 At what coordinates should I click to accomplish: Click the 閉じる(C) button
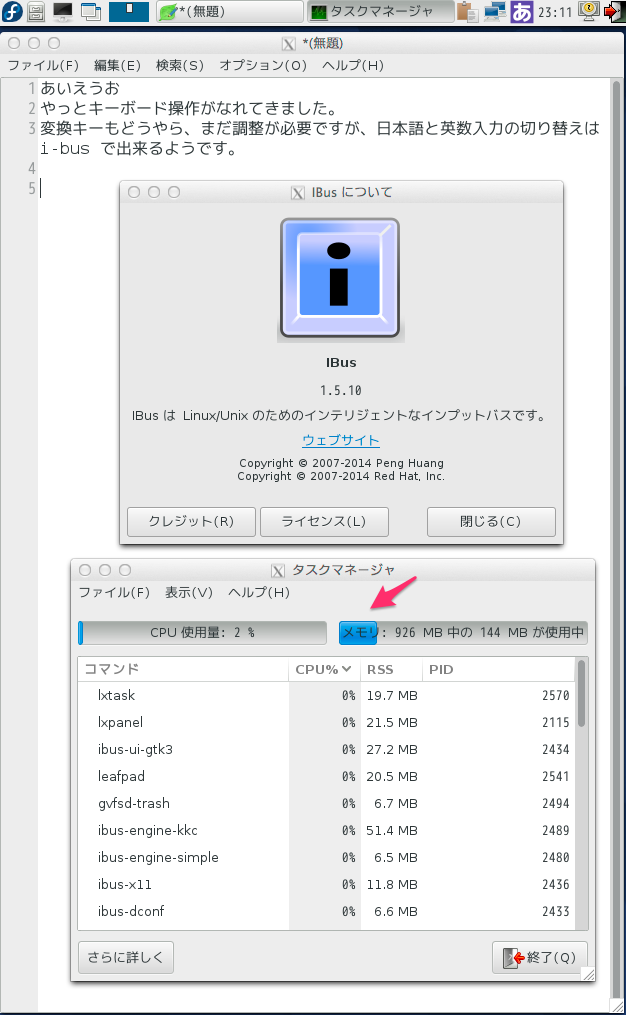pos(491,522)
